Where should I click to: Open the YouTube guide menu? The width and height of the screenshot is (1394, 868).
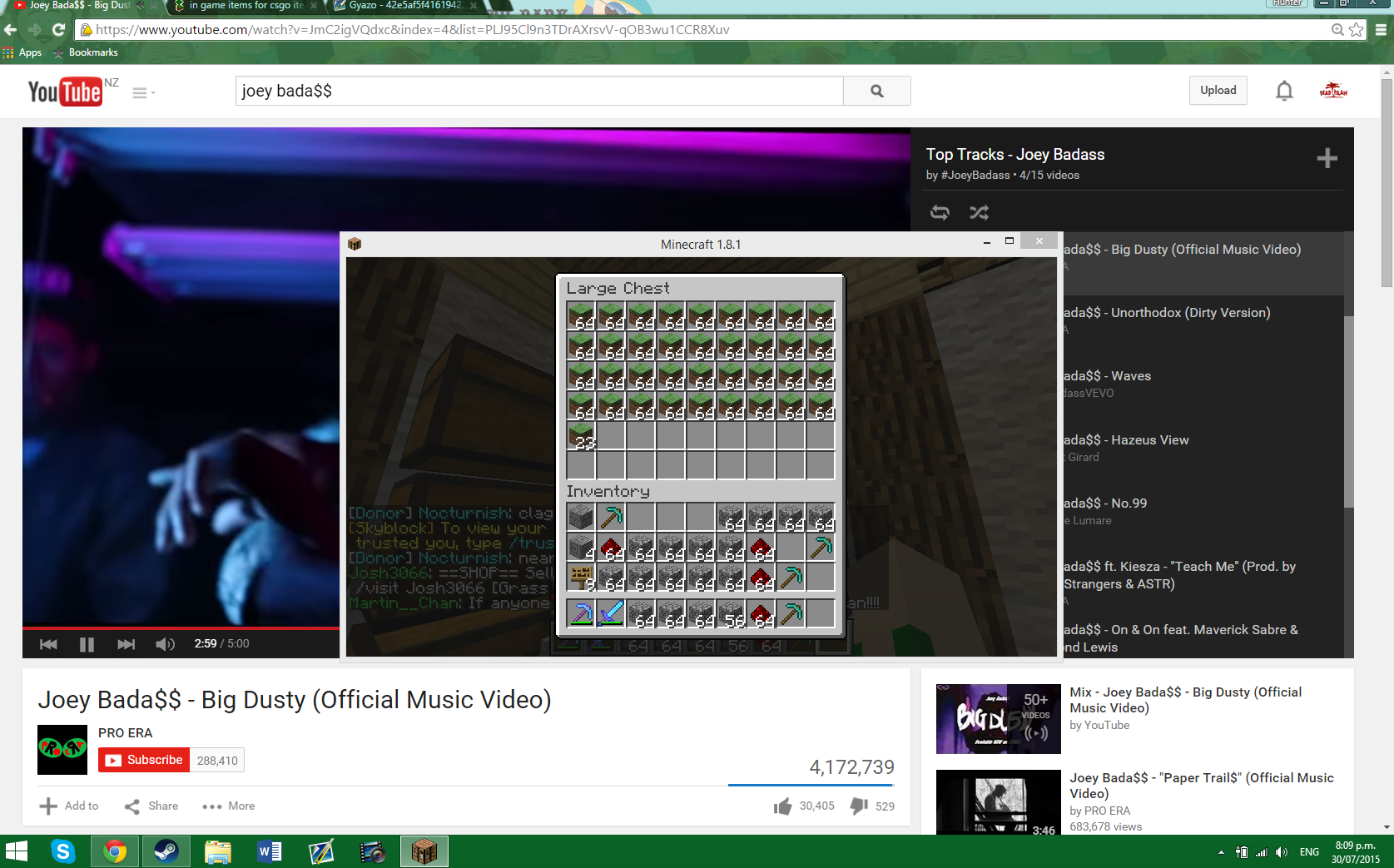pos(143,93)
